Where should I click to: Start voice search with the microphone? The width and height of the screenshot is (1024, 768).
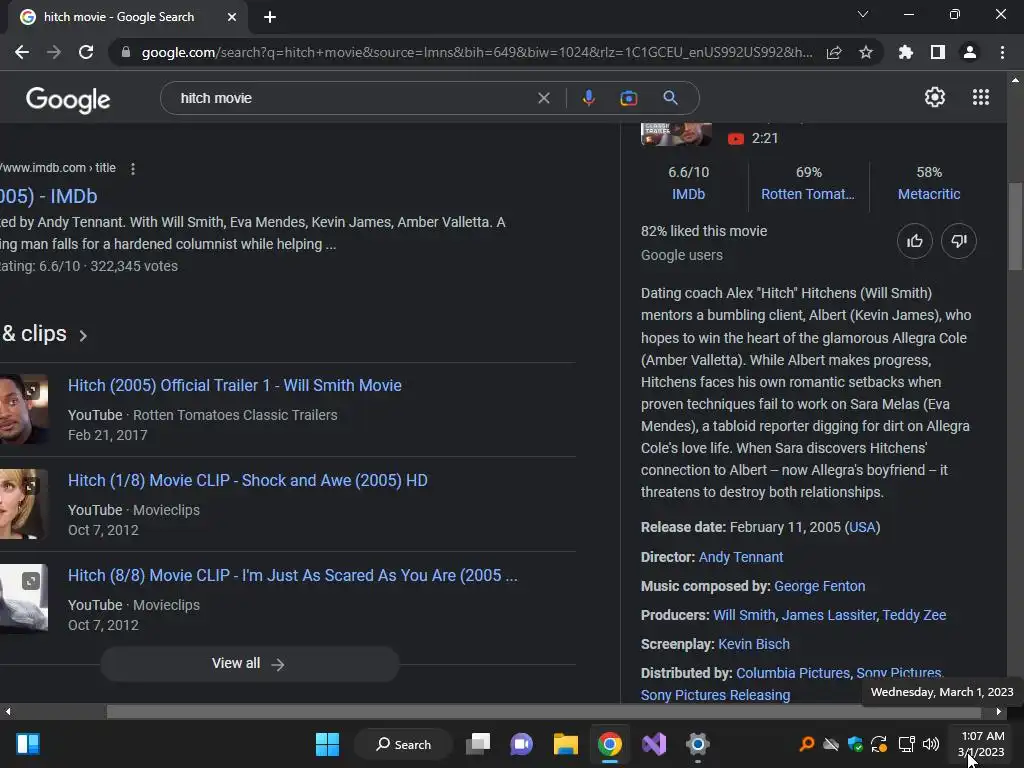click(588, 98)
